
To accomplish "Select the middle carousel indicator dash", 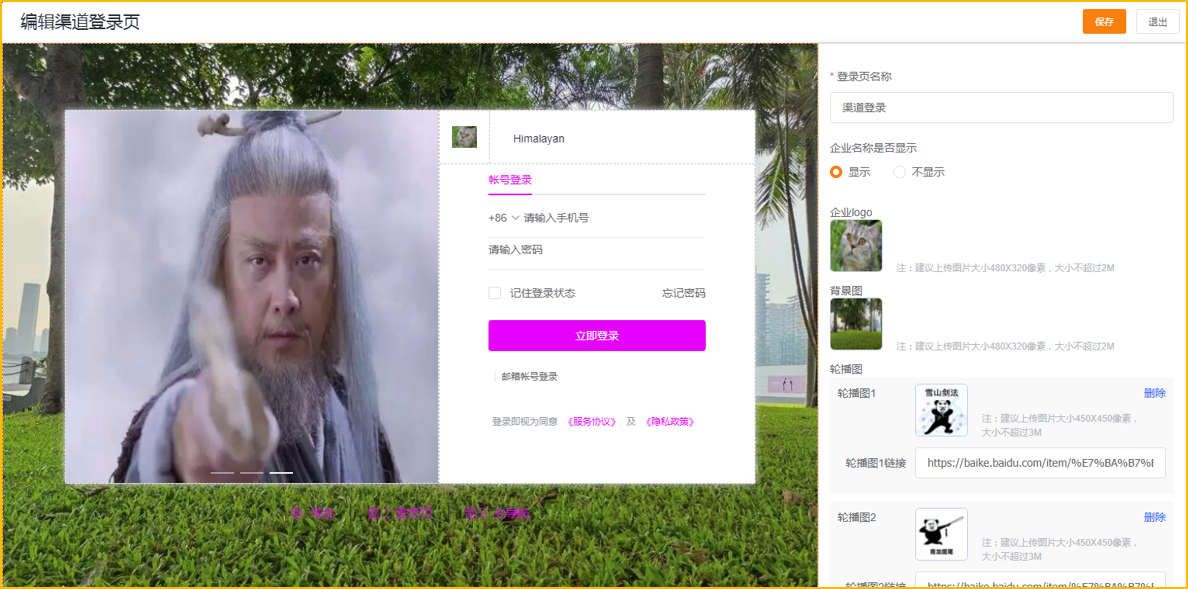I will (x=252, y=473).
